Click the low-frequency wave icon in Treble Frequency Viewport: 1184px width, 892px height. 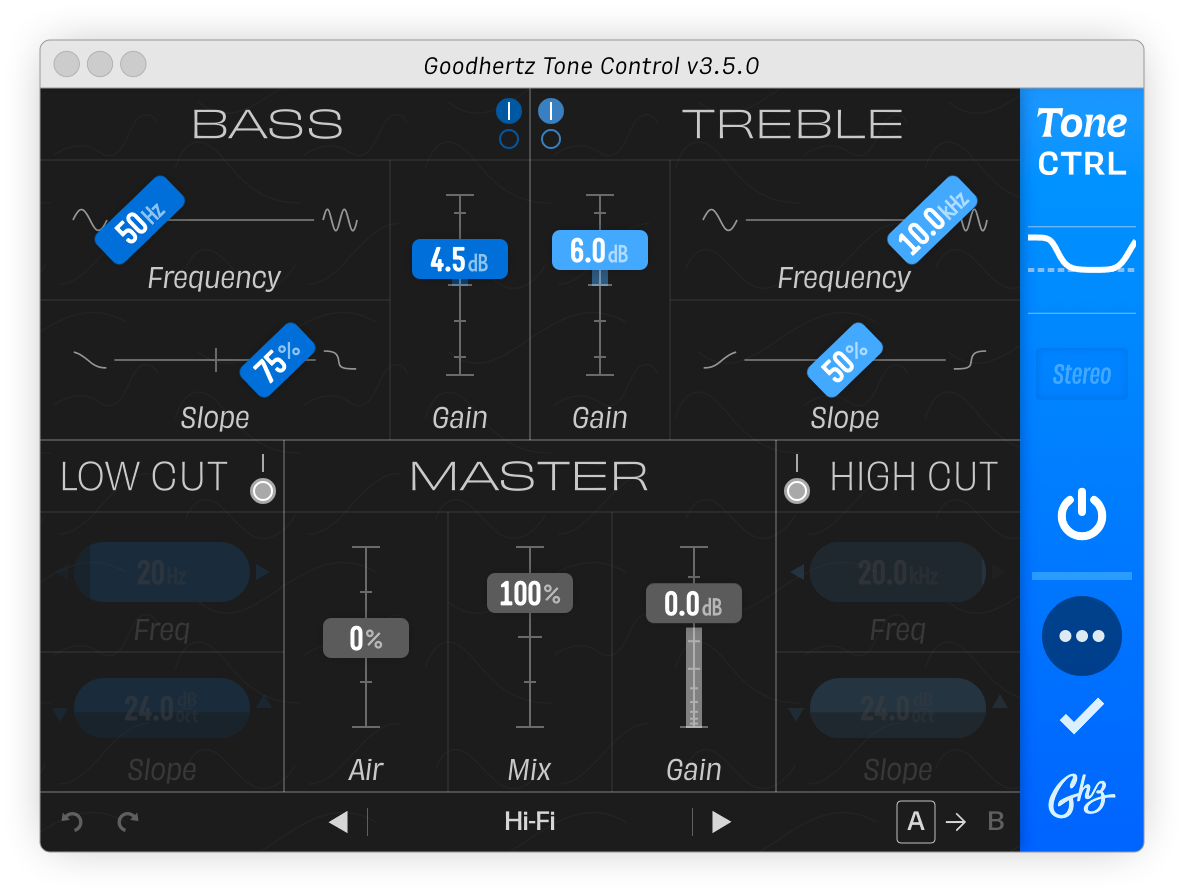[x=720, y=220]
